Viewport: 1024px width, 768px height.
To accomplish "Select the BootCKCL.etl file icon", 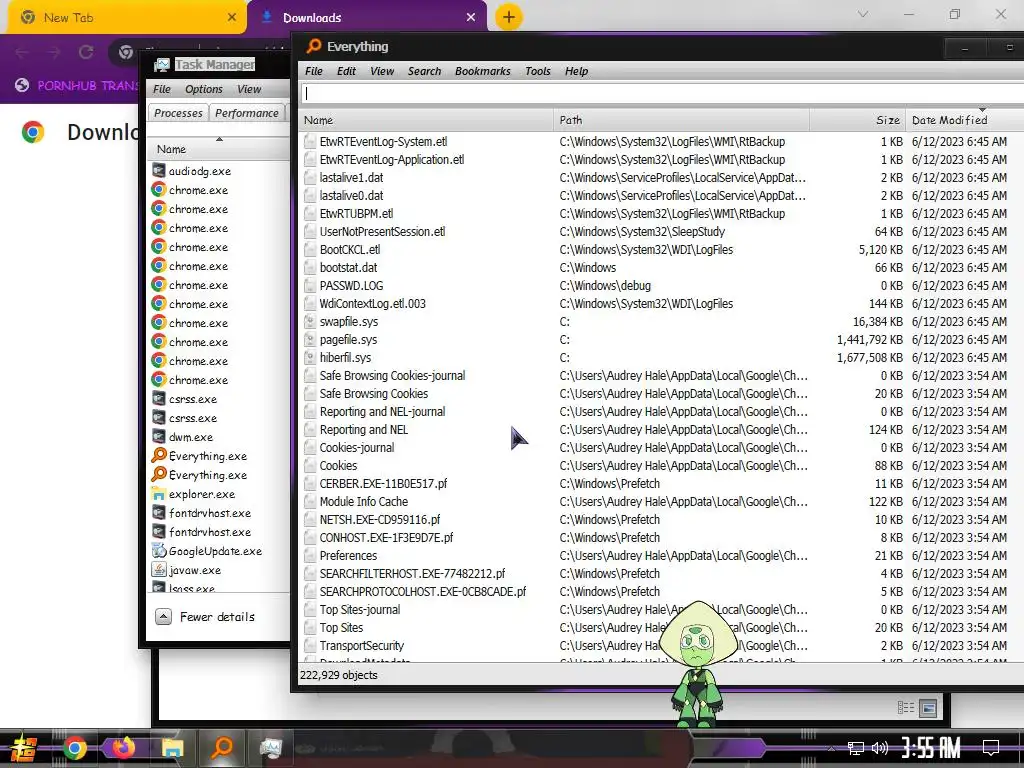I will pyautogui.click(x=310, y=249).
